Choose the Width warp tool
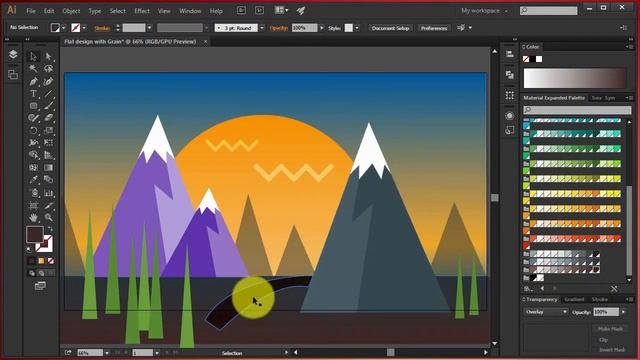Viewport: 640px width, 360px height. [x=33, y=143]
